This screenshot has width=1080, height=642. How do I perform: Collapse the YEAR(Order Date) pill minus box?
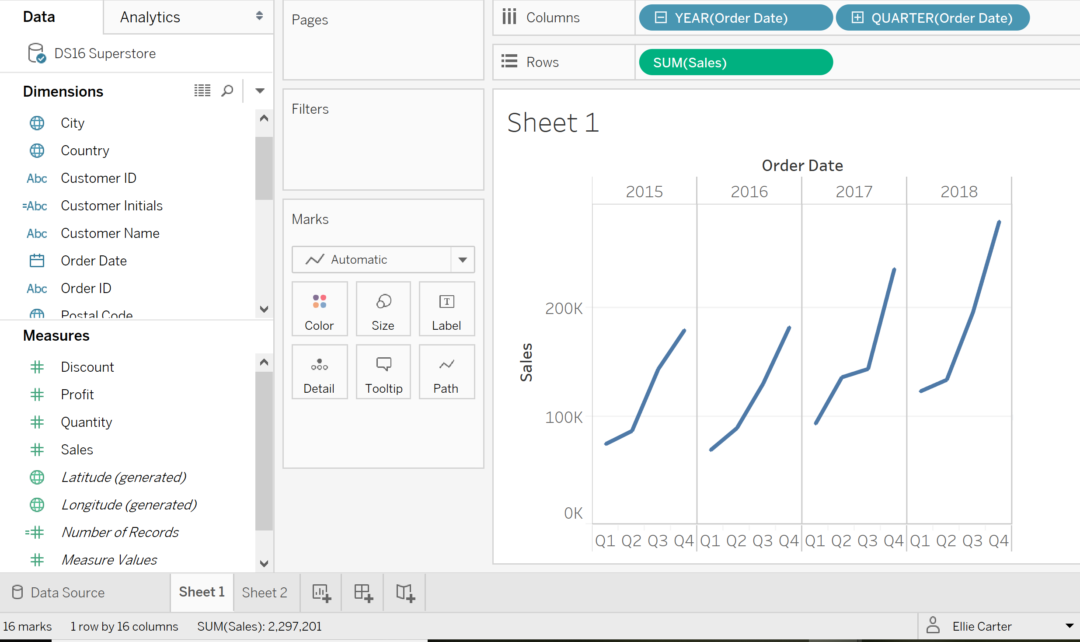661,18
